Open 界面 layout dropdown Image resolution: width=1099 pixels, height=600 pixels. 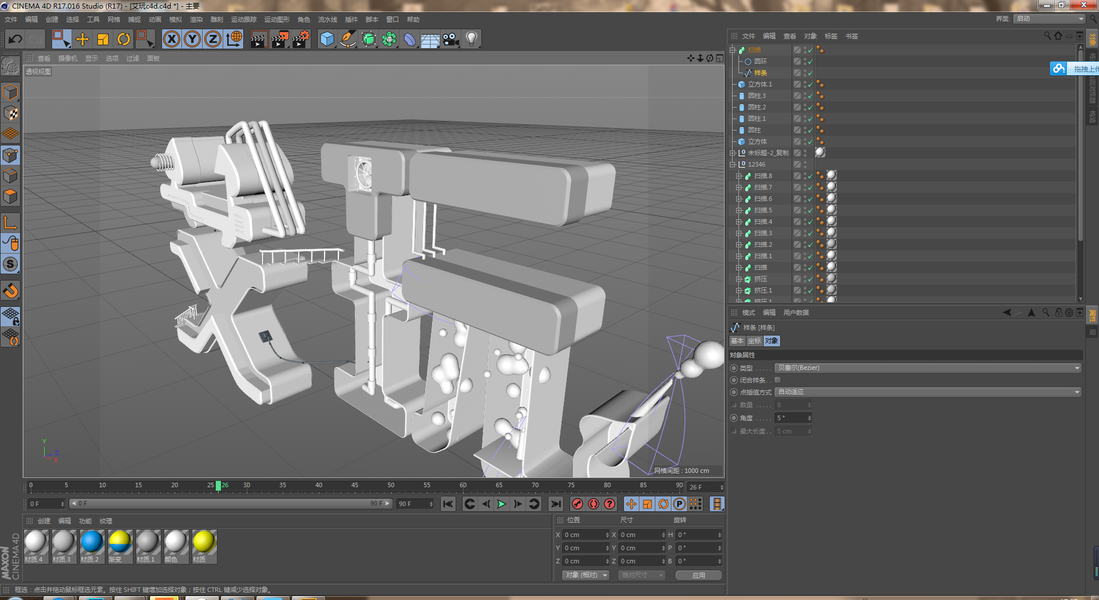coord(1049,19)
